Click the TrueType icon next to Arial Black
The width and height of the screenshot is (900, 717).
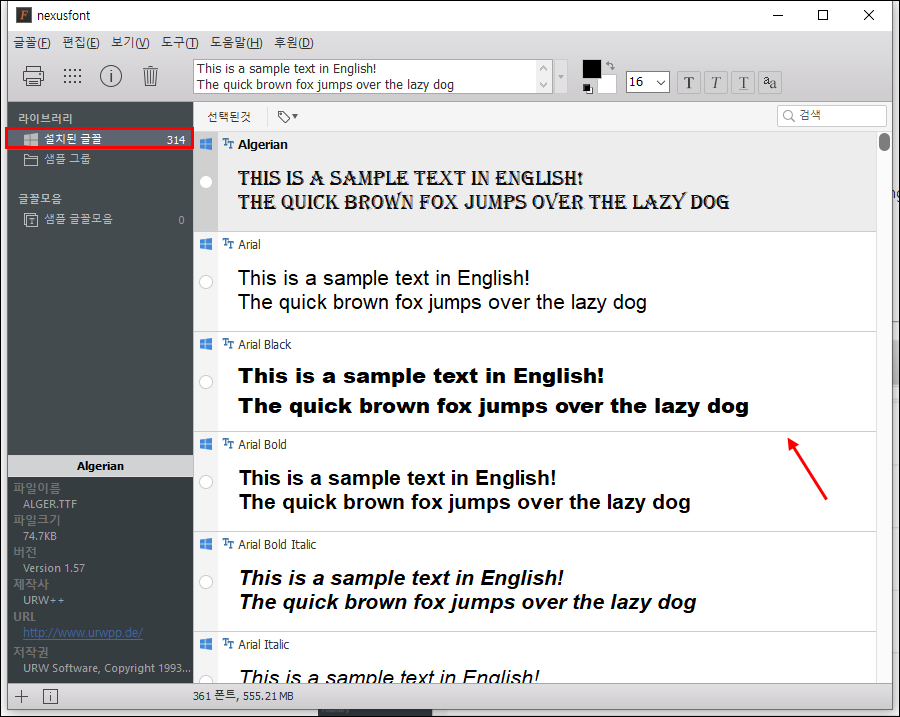click(x=228, y=343)
